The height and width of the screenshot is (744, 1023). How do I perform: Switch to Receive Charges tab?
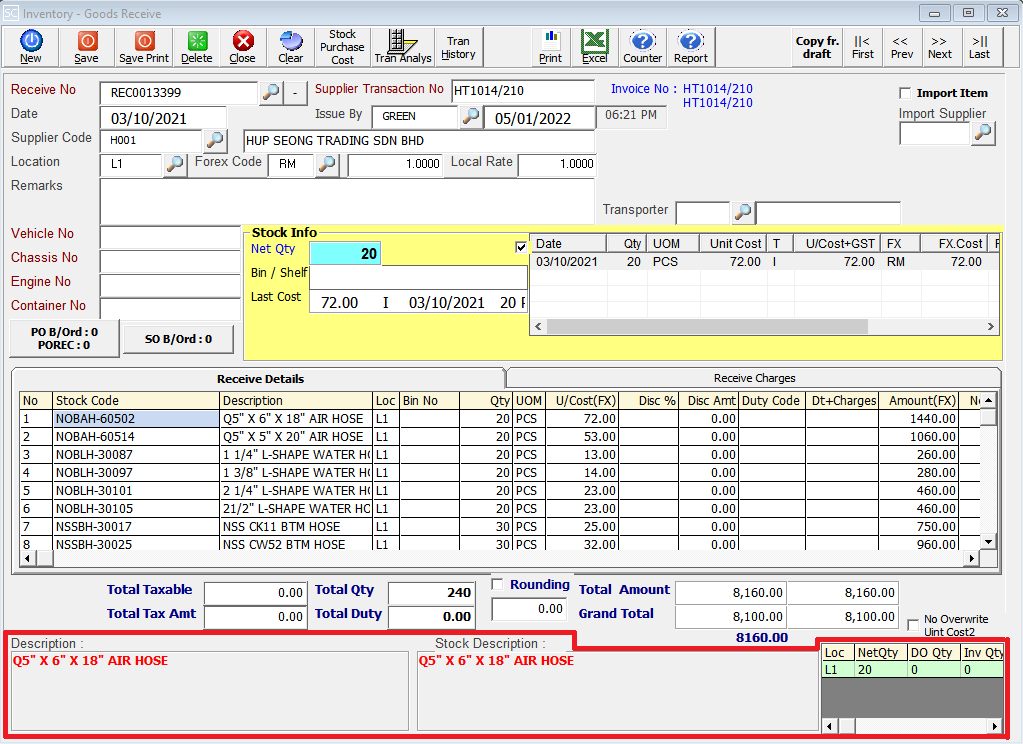point(754,378)
